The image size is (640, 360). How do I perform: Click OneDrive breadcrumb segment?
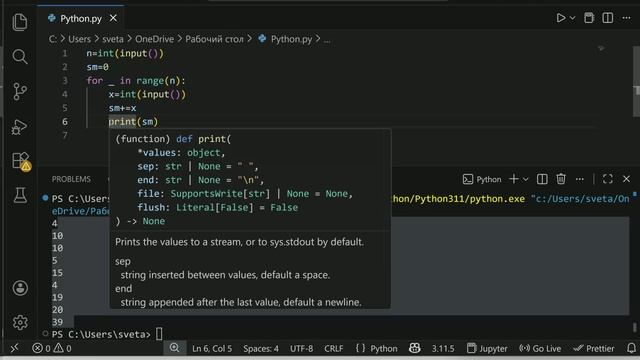[x=154, y=39]
